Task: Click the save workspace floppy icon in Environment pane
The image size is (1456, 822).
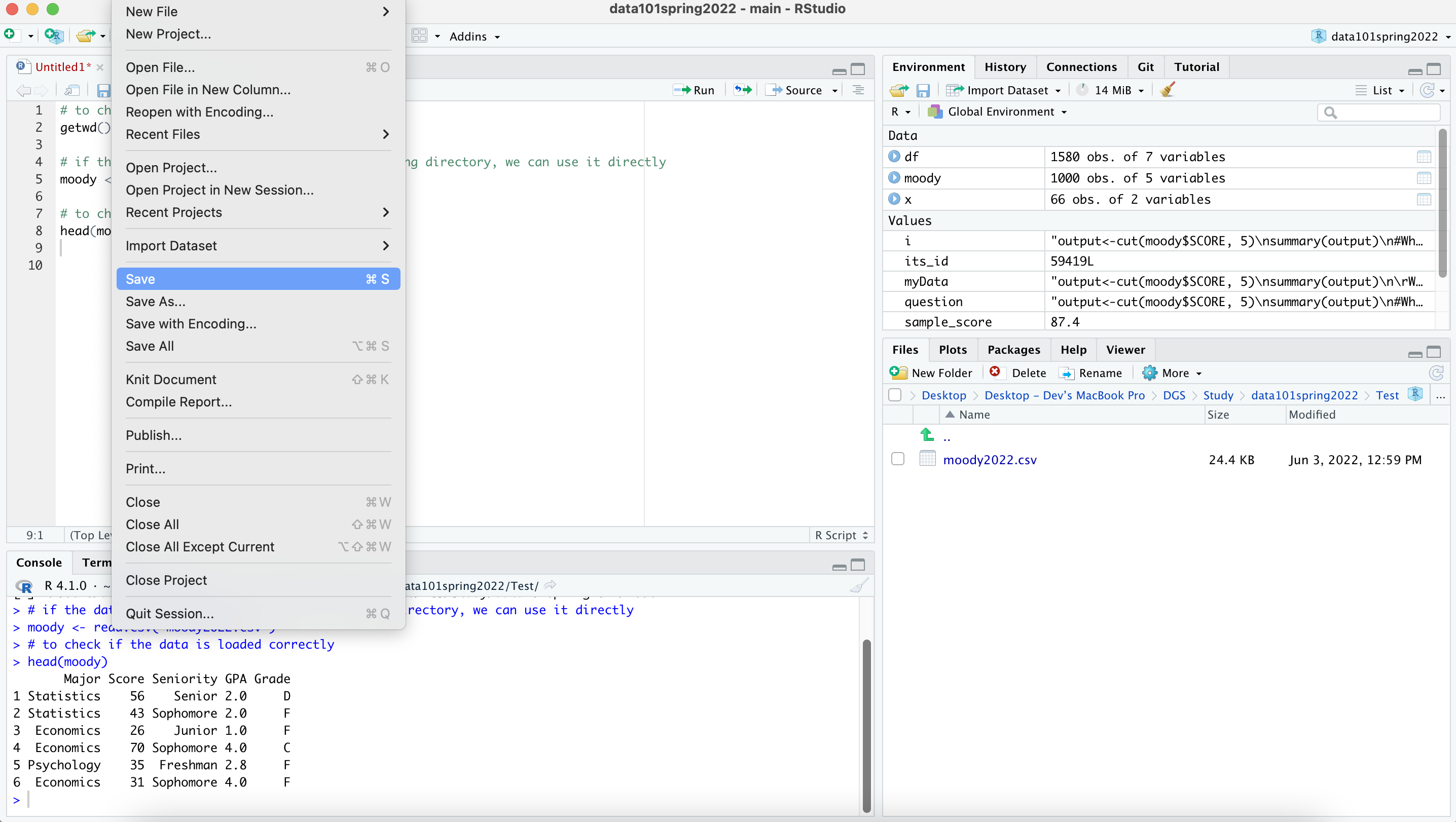Action: click(923, 90)
